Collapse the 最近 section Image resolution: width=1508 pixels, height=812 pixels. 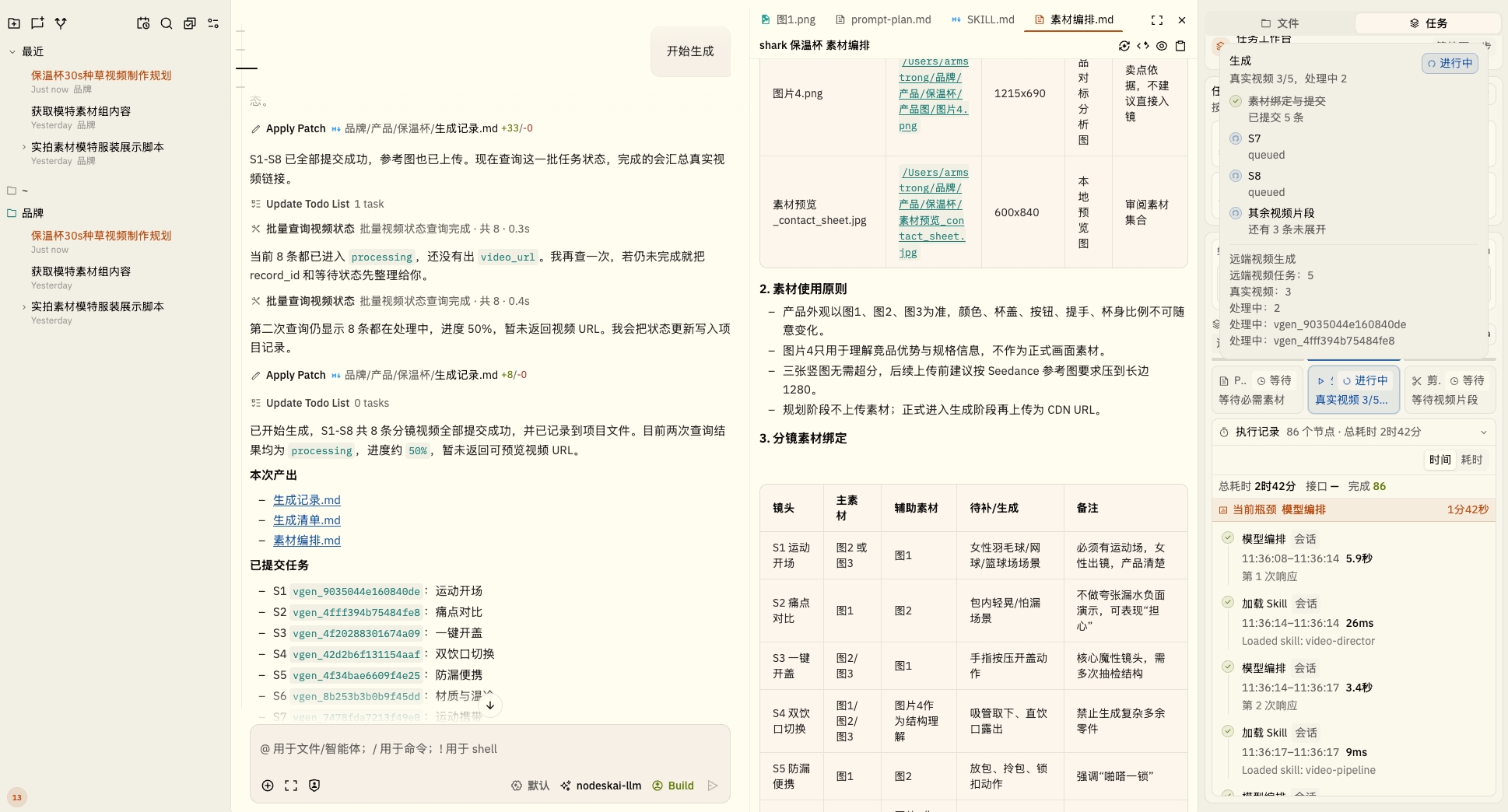[x=12, y=52]
